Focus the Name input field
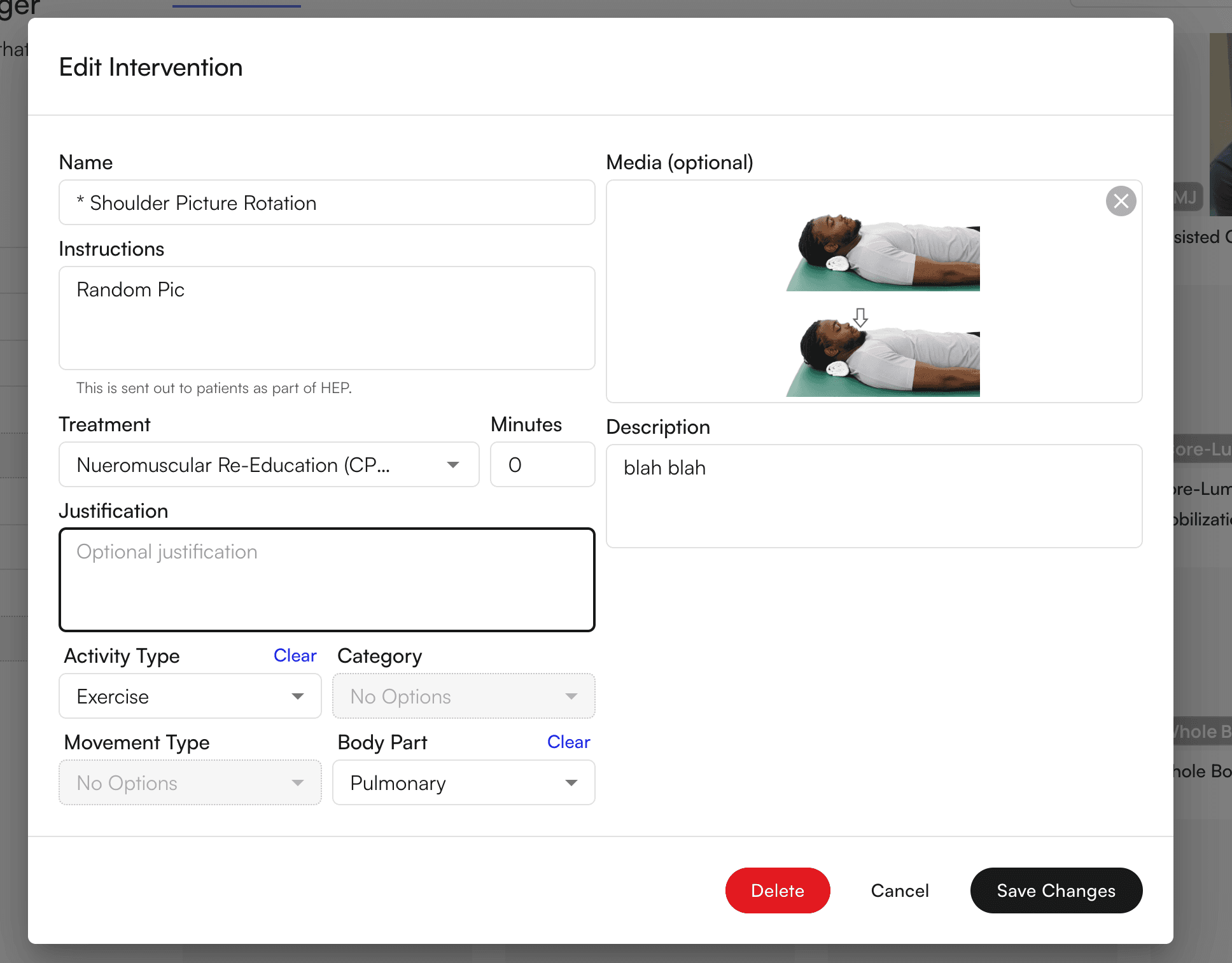Screen dimensions: 1232x963 (326, 203)
